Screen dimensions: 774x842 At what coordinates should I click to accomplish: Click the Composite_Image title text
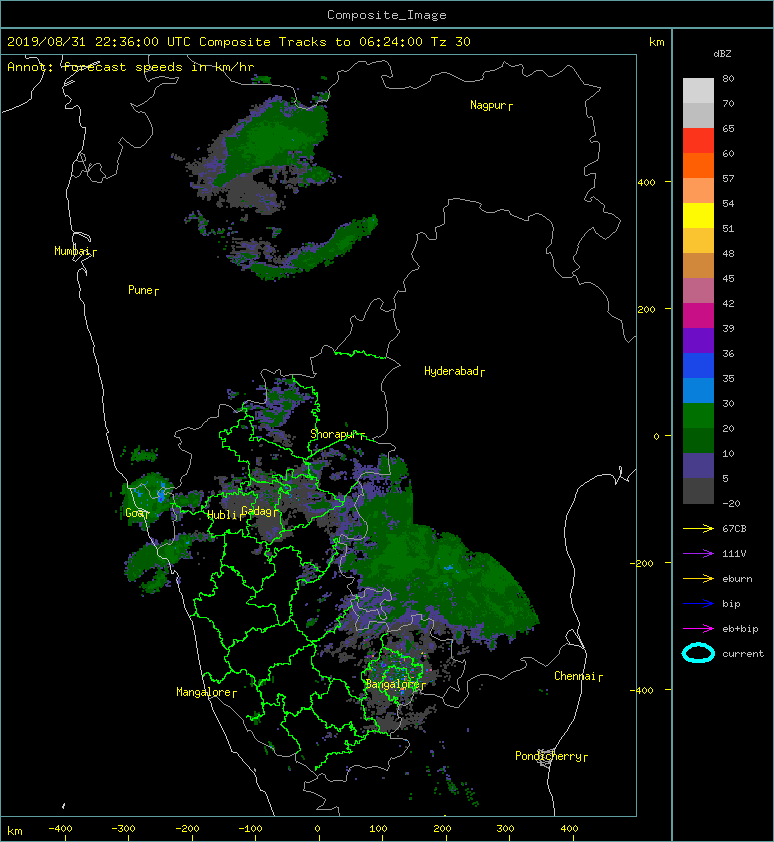click(x=387, y=15)
